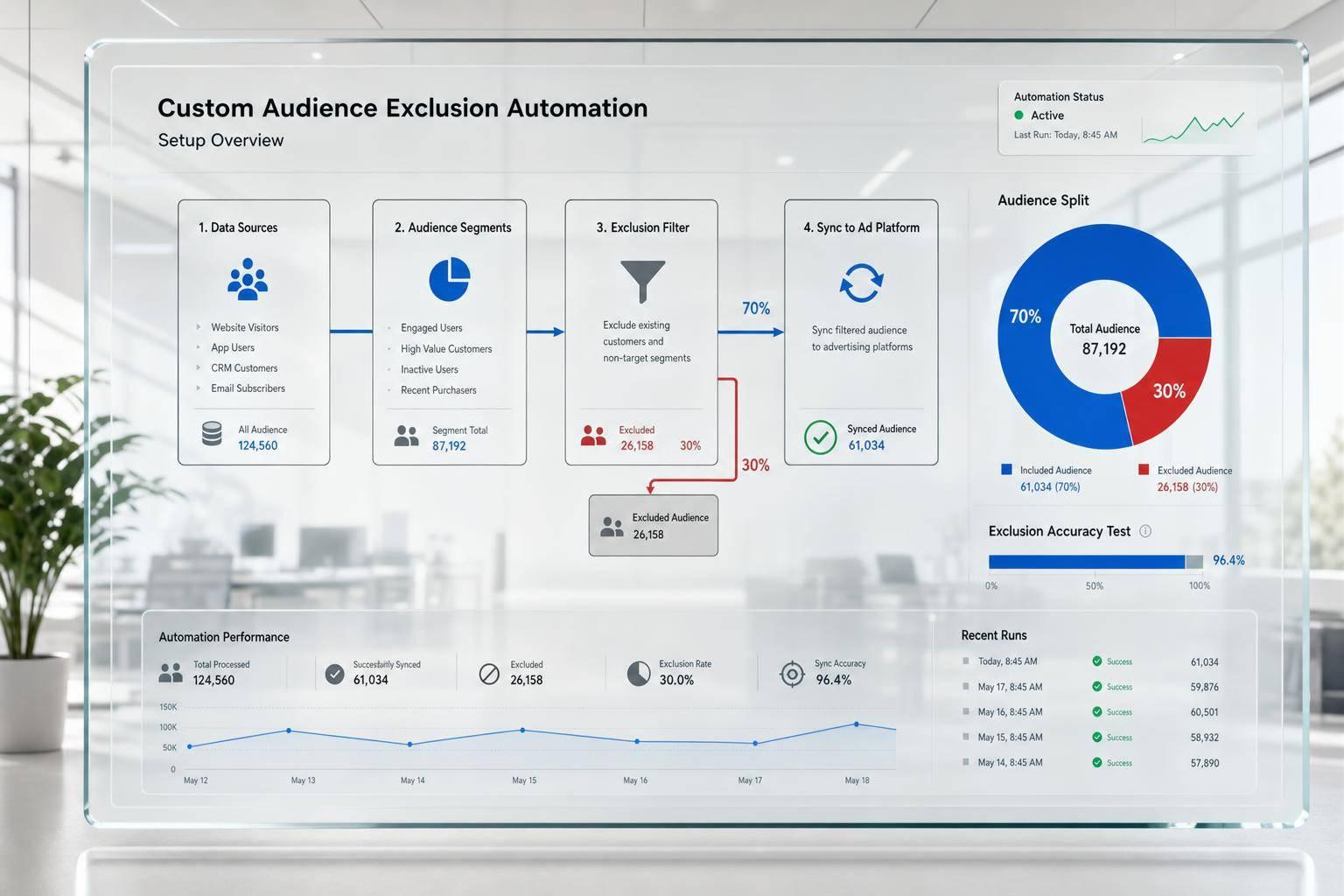Click the success icon for May 15 run
This screenshot has width=1344, height=896.
tap(1097, 738)
